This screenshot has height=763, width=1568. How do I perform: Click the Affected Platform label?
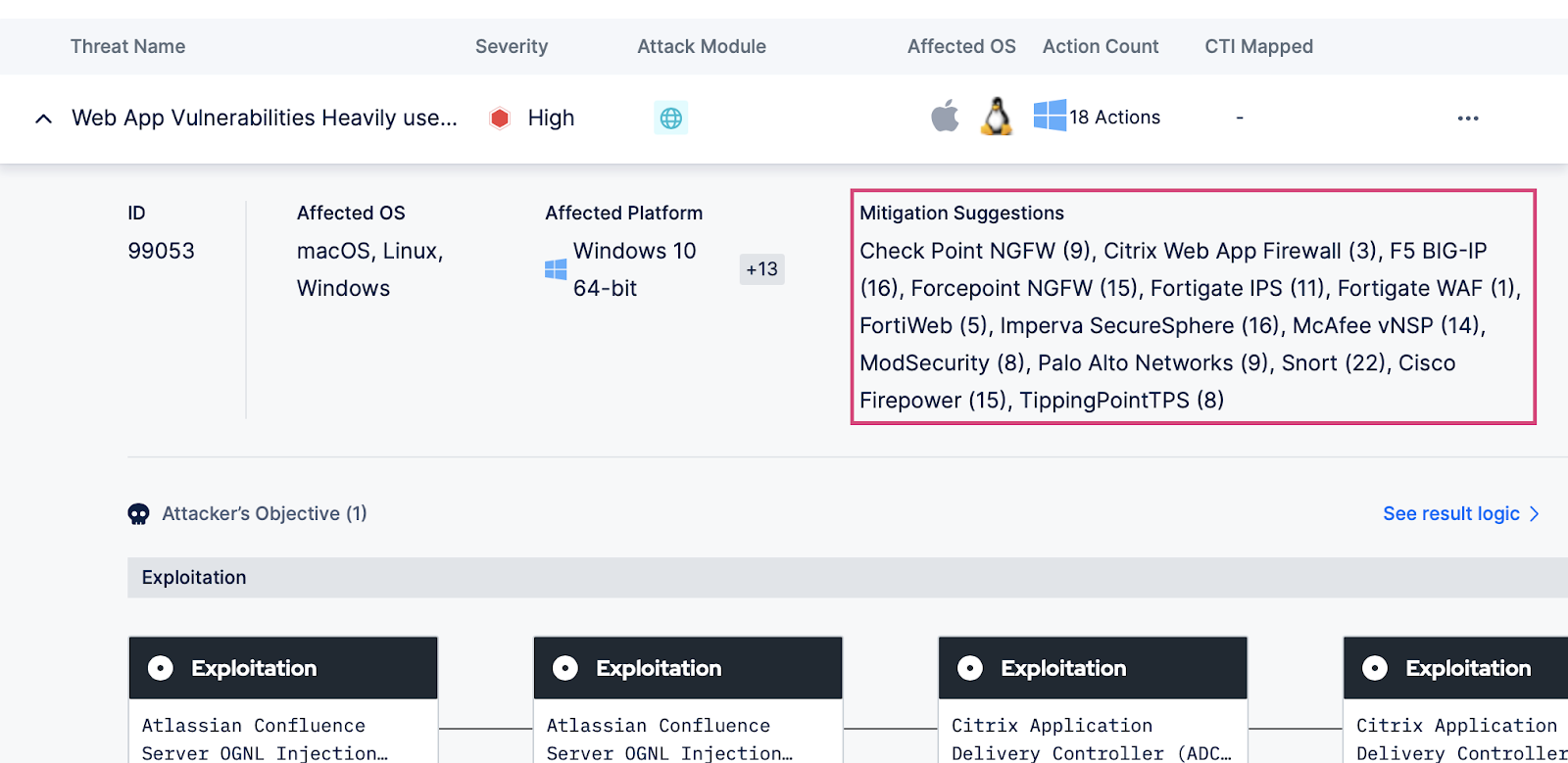pyautogui.click(x=623, y=213)
